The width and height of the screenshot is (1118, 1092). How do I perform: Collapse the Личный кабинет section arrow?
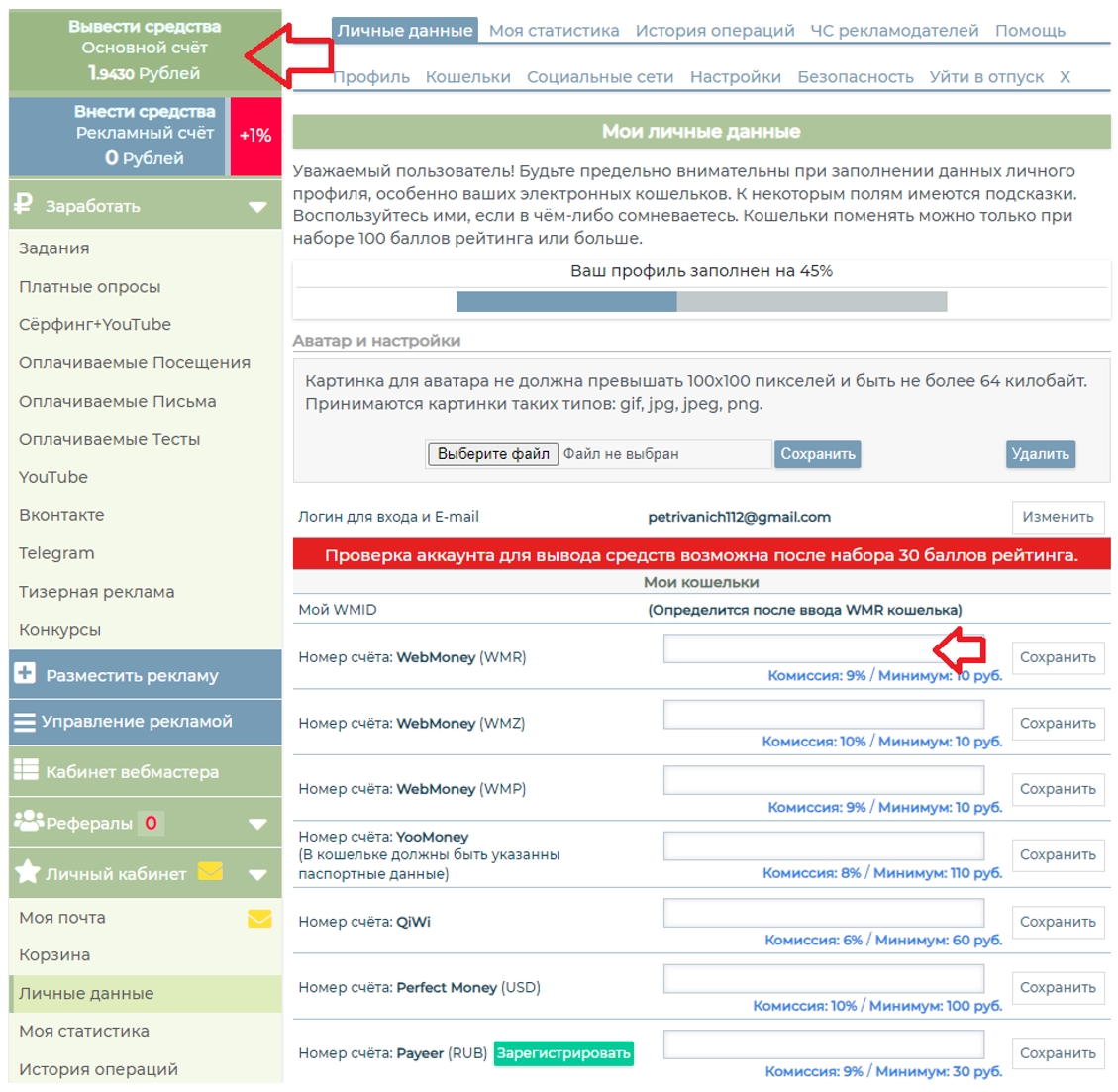(257, 874)
